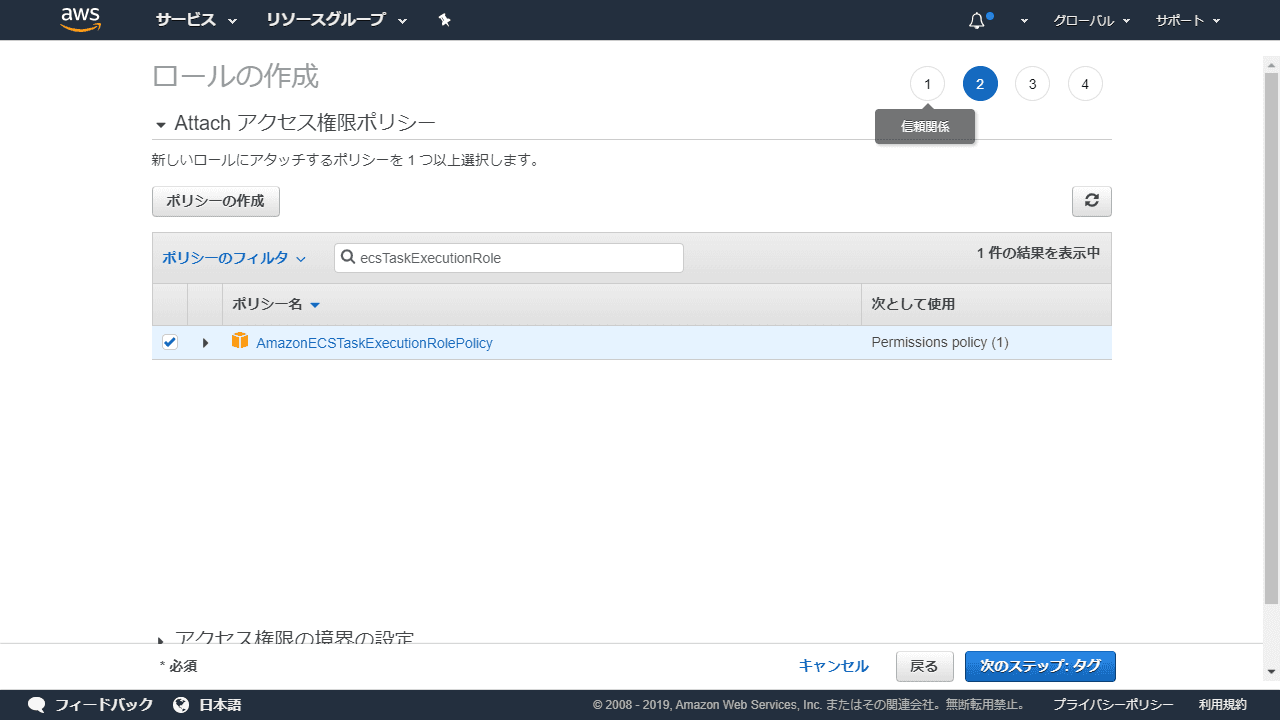Viewport: 1280px width, 720px height.
Task: Click the AWS logo
Action: click(x=81, y=19)
